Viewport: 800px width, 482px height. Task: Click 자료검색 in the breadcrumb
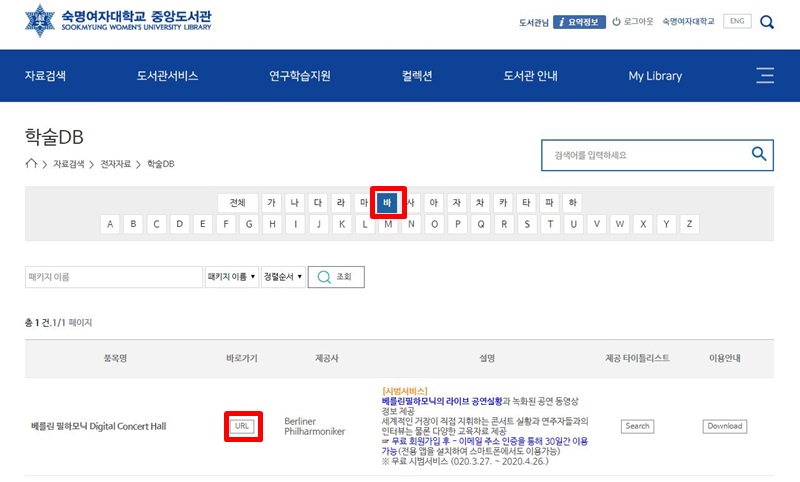coord(69,164)
